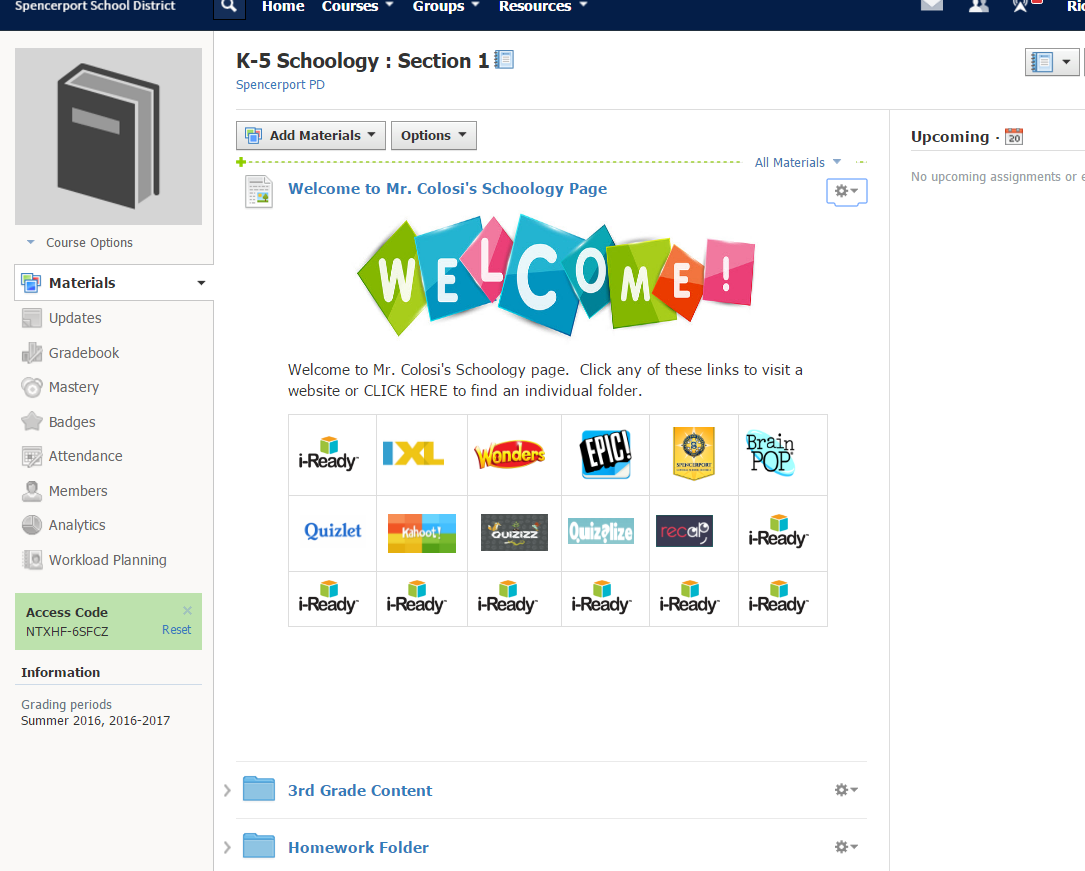The height and width of the screenshot is (871, 1085).
Task: Click the Mastery sidebar icon
Action: pos(32,387)
